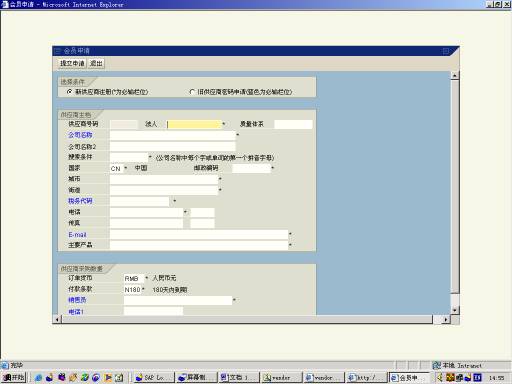Click the 国家 field showing CN

(x=117, y=168)
